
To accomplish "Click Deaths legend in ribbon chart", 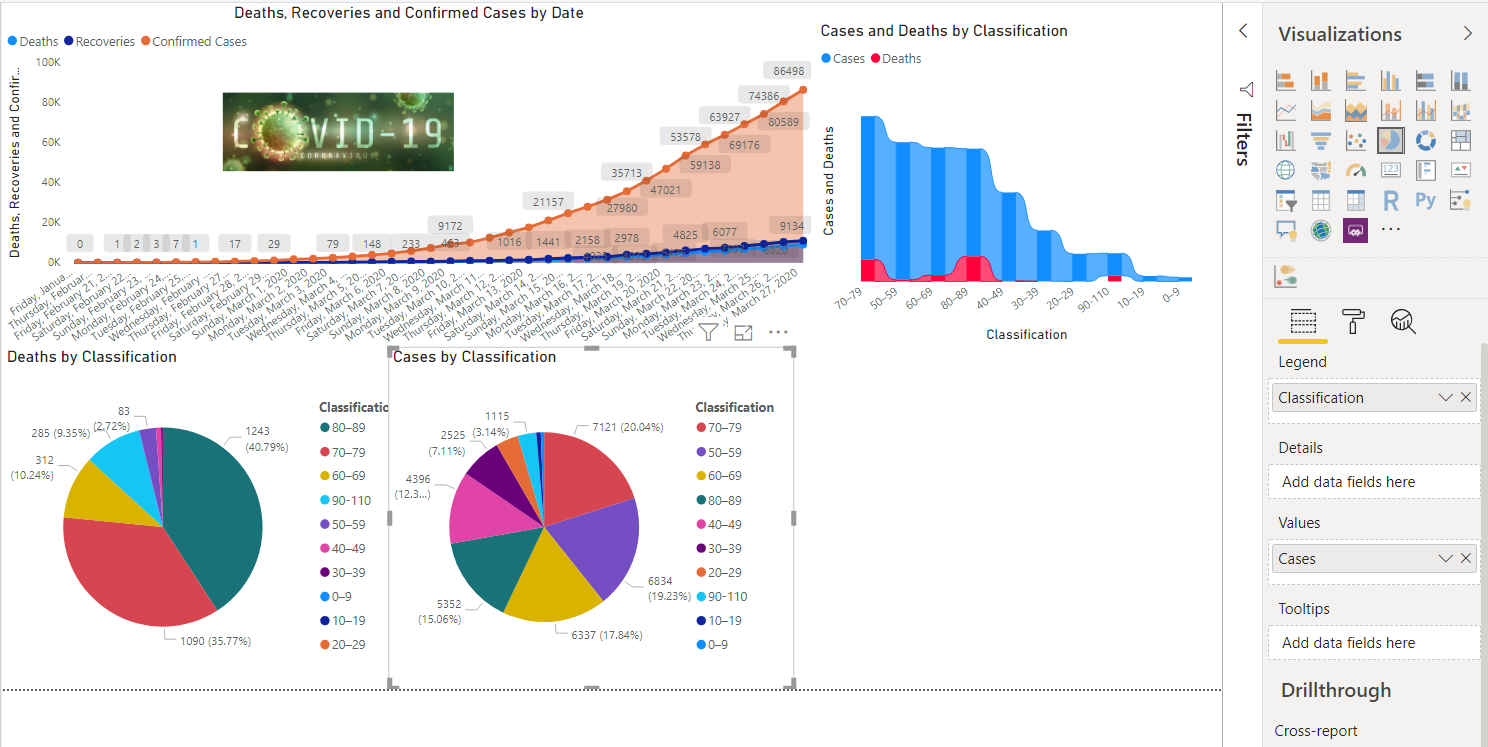I will point(896,59).
